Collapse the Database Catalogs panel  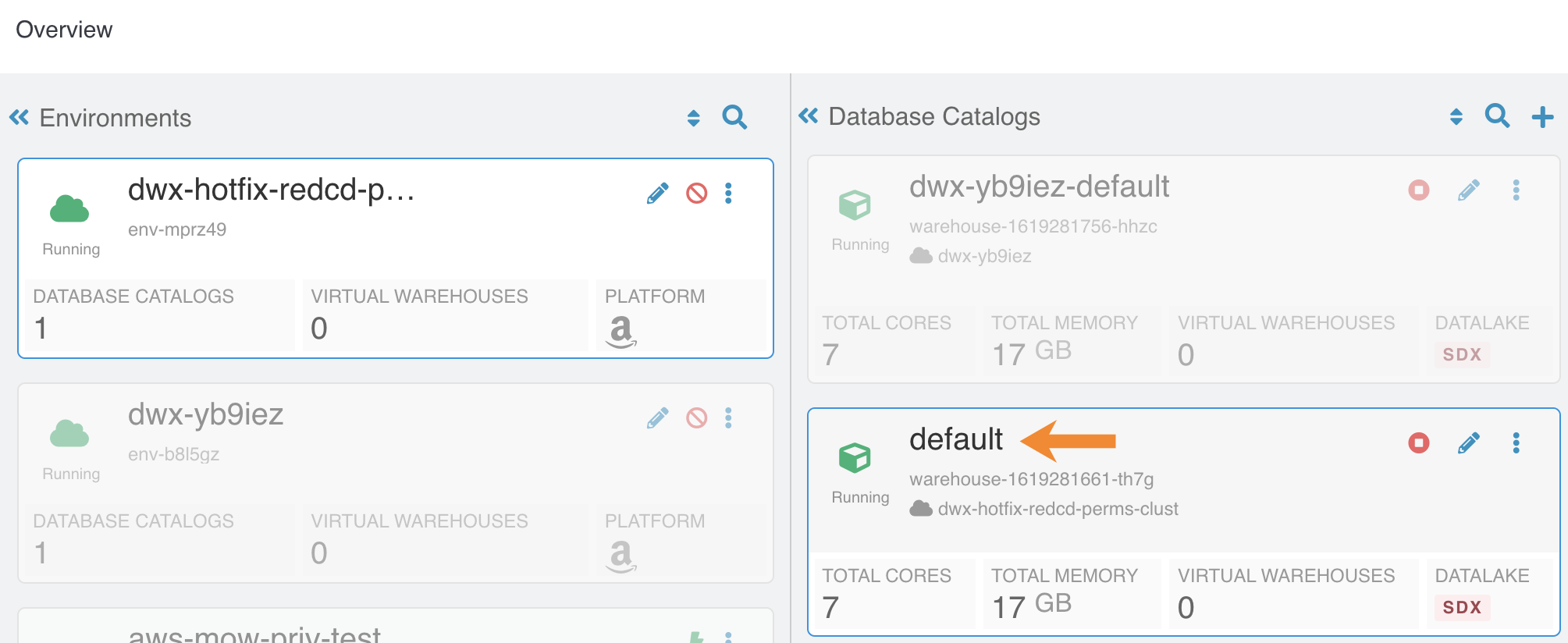pos(809,116)
